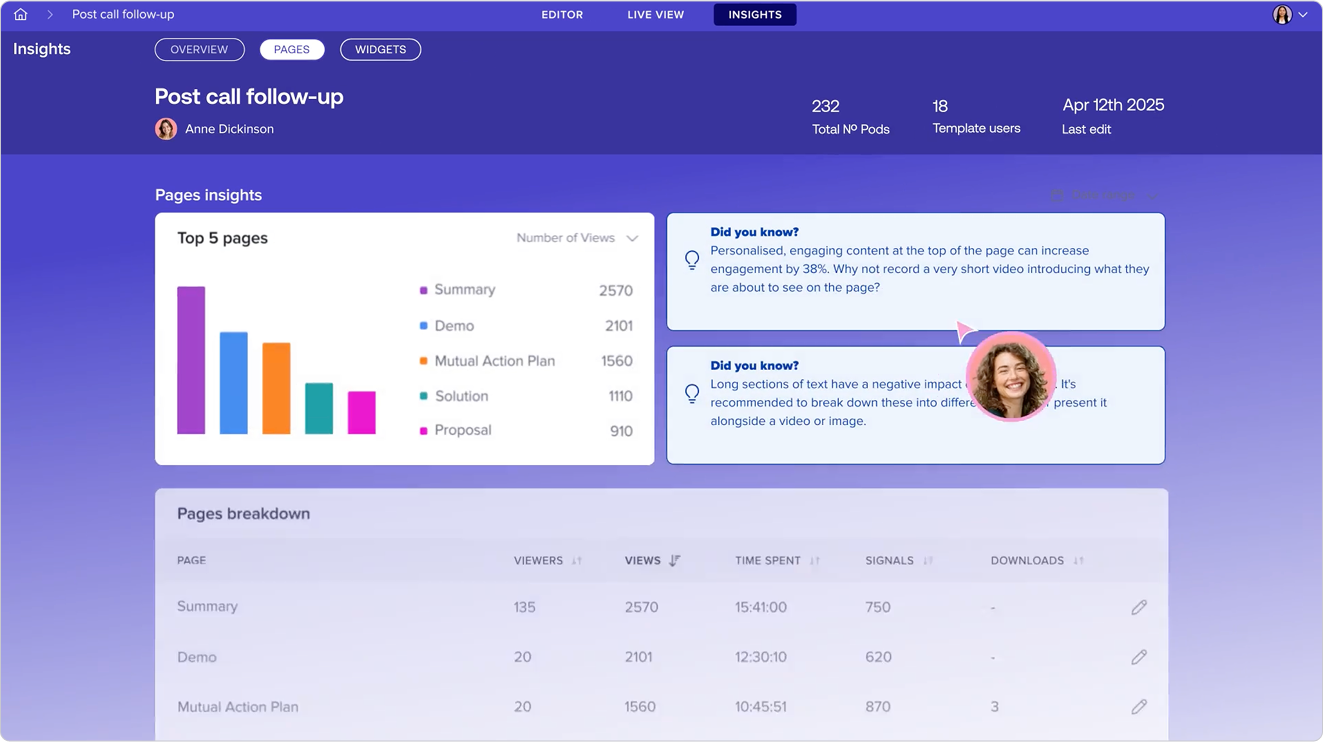
Task: Click the '750' signals cell
Action: [x=878, y=607]
